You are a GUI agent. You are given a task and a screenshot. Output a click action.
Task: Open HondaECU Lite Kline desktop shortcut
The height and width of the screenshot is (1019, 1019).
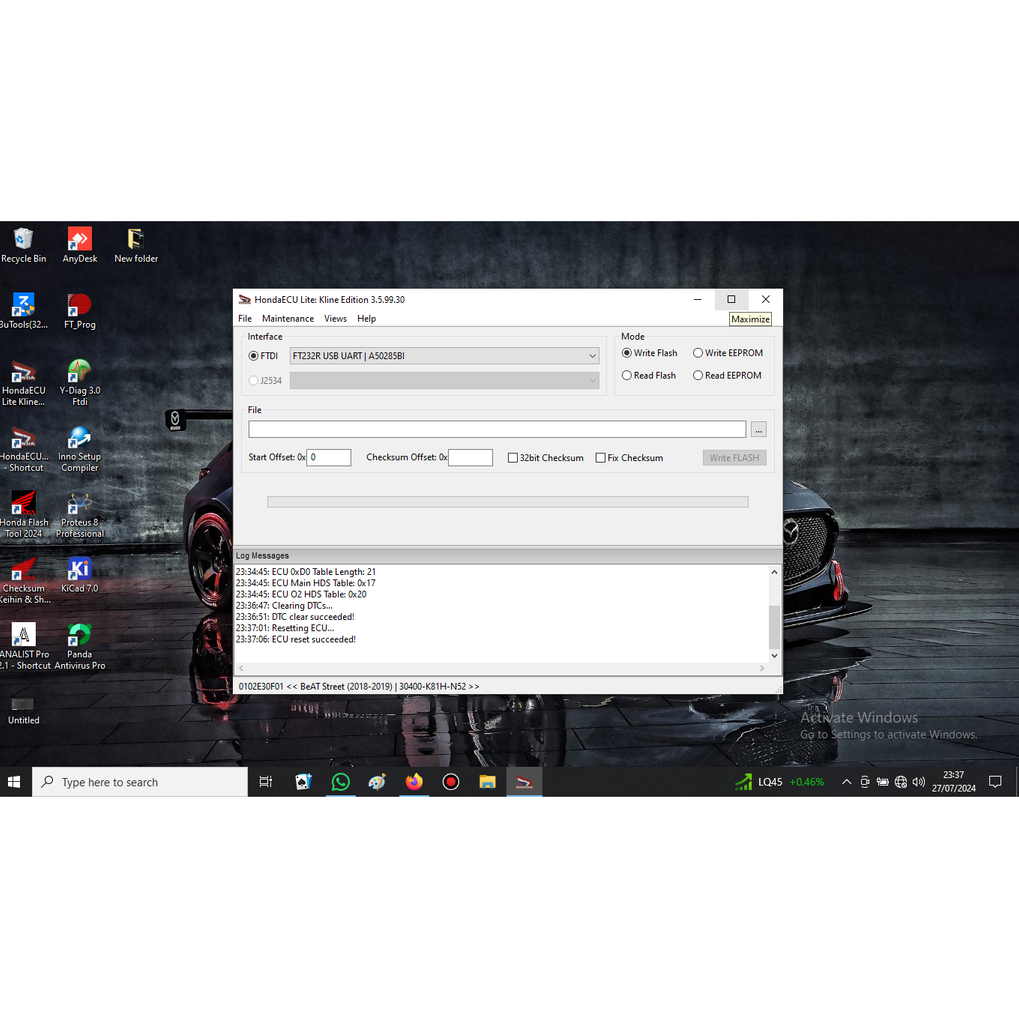click(23, 383)
